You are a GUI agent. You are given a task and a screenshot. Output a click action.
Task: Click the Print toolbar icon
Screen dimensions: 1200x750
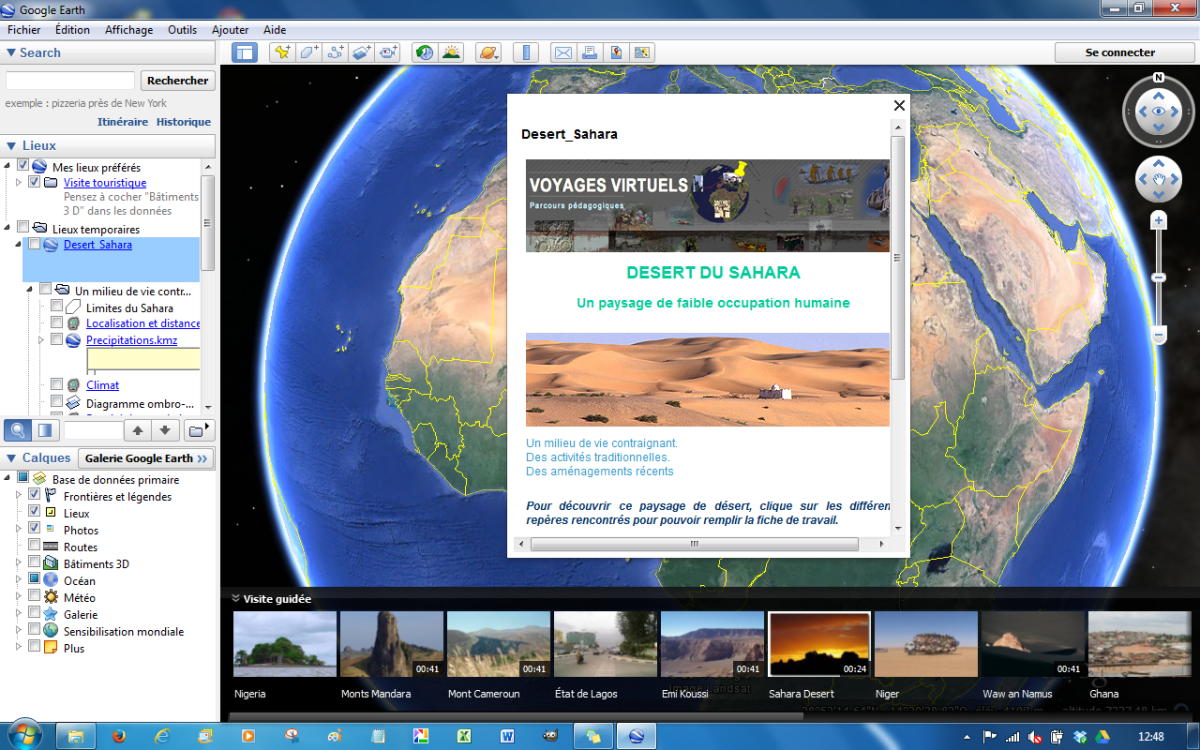click(x=589, y=53)
